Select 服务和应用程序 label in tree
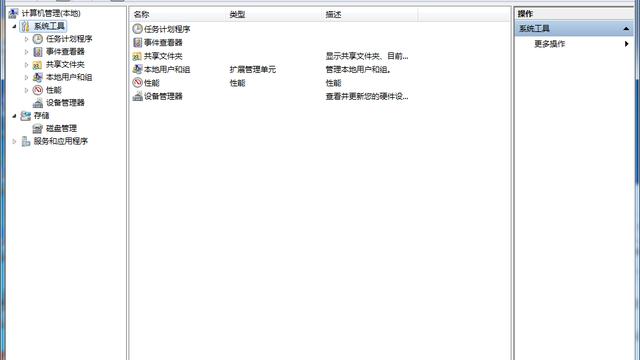 pos(61,141)
